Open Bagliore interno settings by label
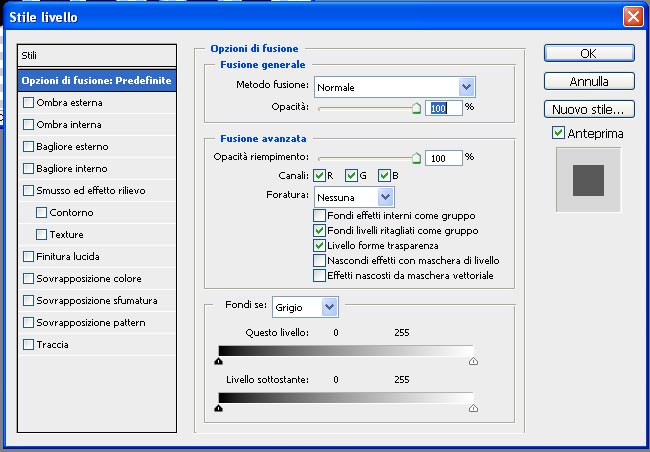This screenshot has width=650, height=452. pyautogui.click(x=72, y=168)
